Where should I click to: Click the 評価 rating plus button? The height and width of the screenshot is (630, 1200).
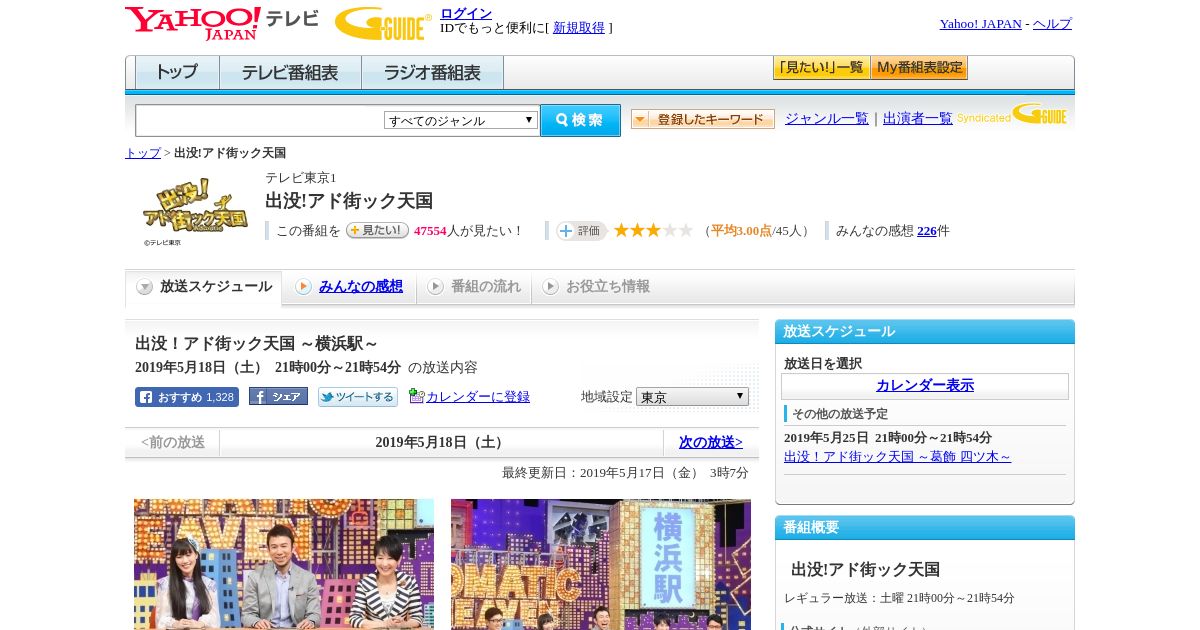coord(581,231)
